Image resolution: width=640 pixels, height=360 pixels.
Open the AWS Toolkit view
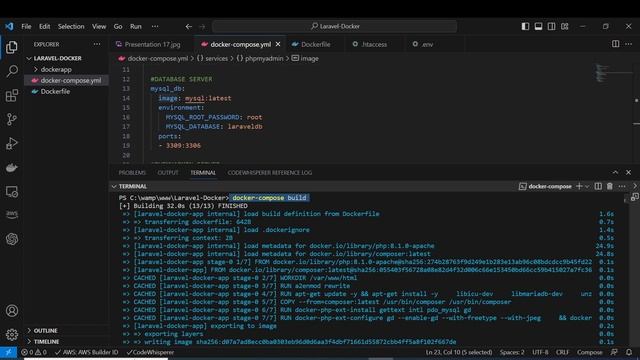[12, 215]
